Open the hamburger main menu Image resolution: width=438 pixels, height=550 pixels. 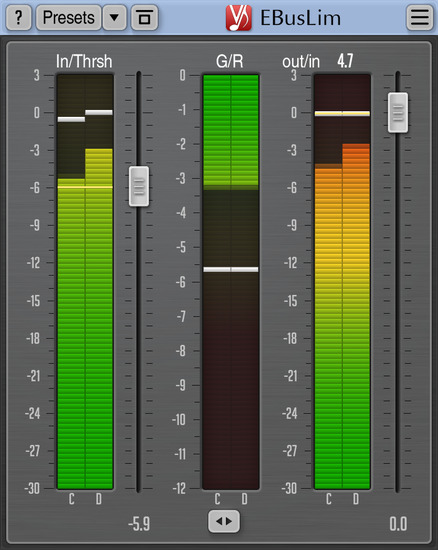[x=420, y=17]
